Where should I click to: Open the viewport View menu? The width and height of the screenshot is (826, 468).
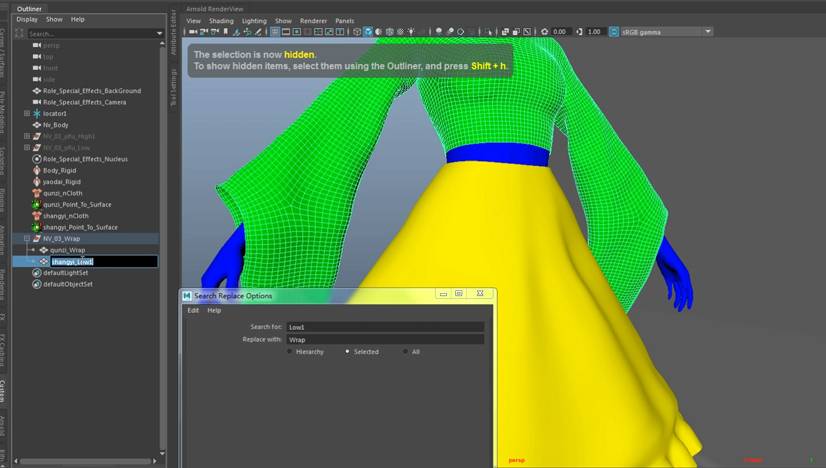[x=193, y=21]
